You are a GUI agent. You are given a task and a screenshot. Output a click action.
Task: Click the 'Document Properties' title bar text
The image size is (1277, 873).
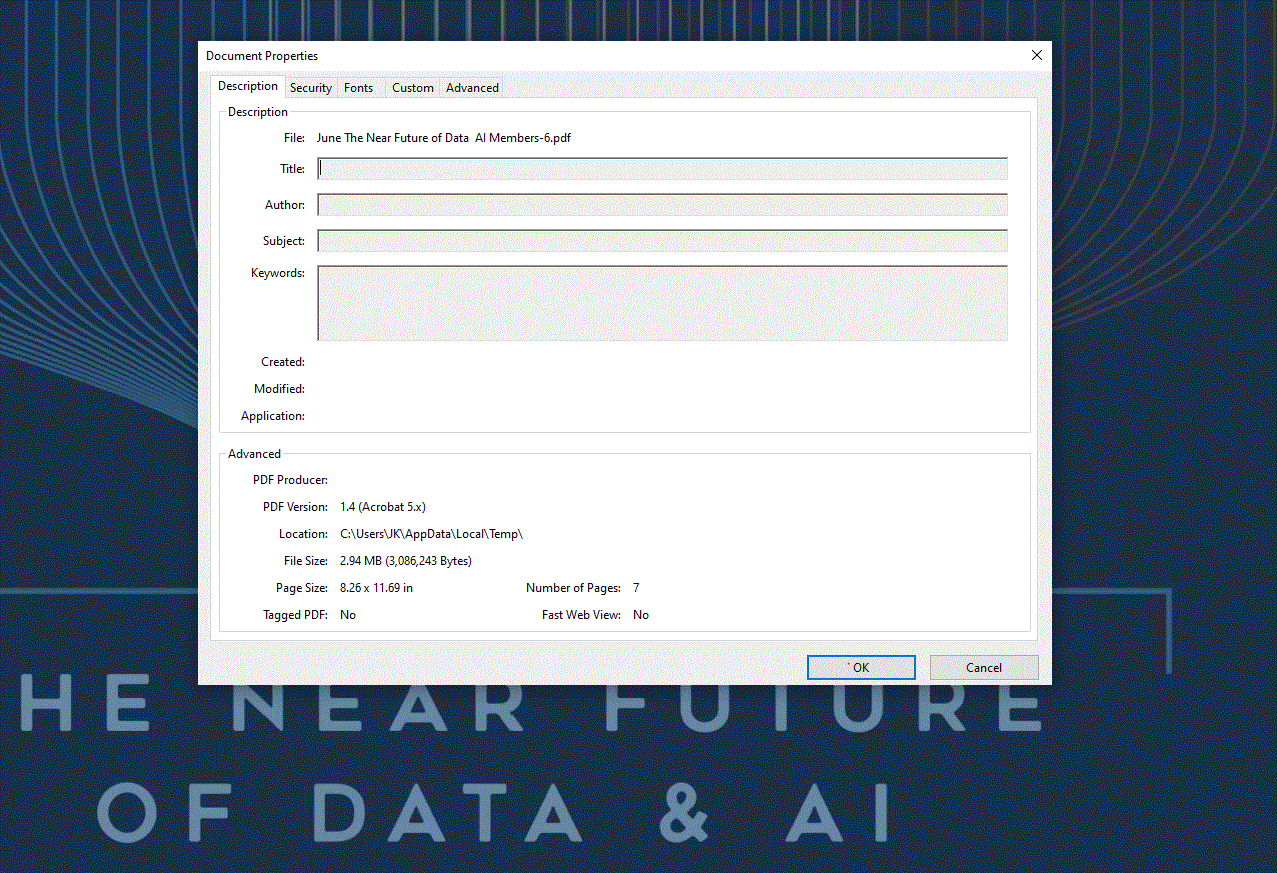(x=262, y=56)
